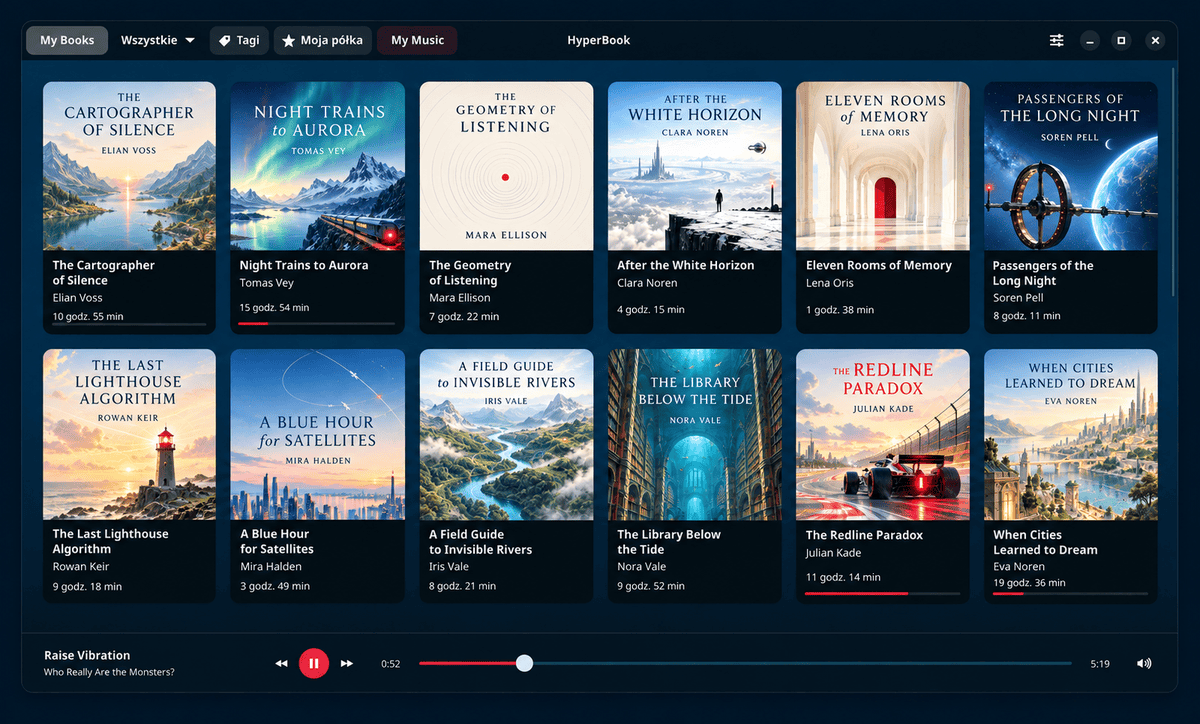Open Moja półka star shelf
1200x724 pixels.
point(322,40)
